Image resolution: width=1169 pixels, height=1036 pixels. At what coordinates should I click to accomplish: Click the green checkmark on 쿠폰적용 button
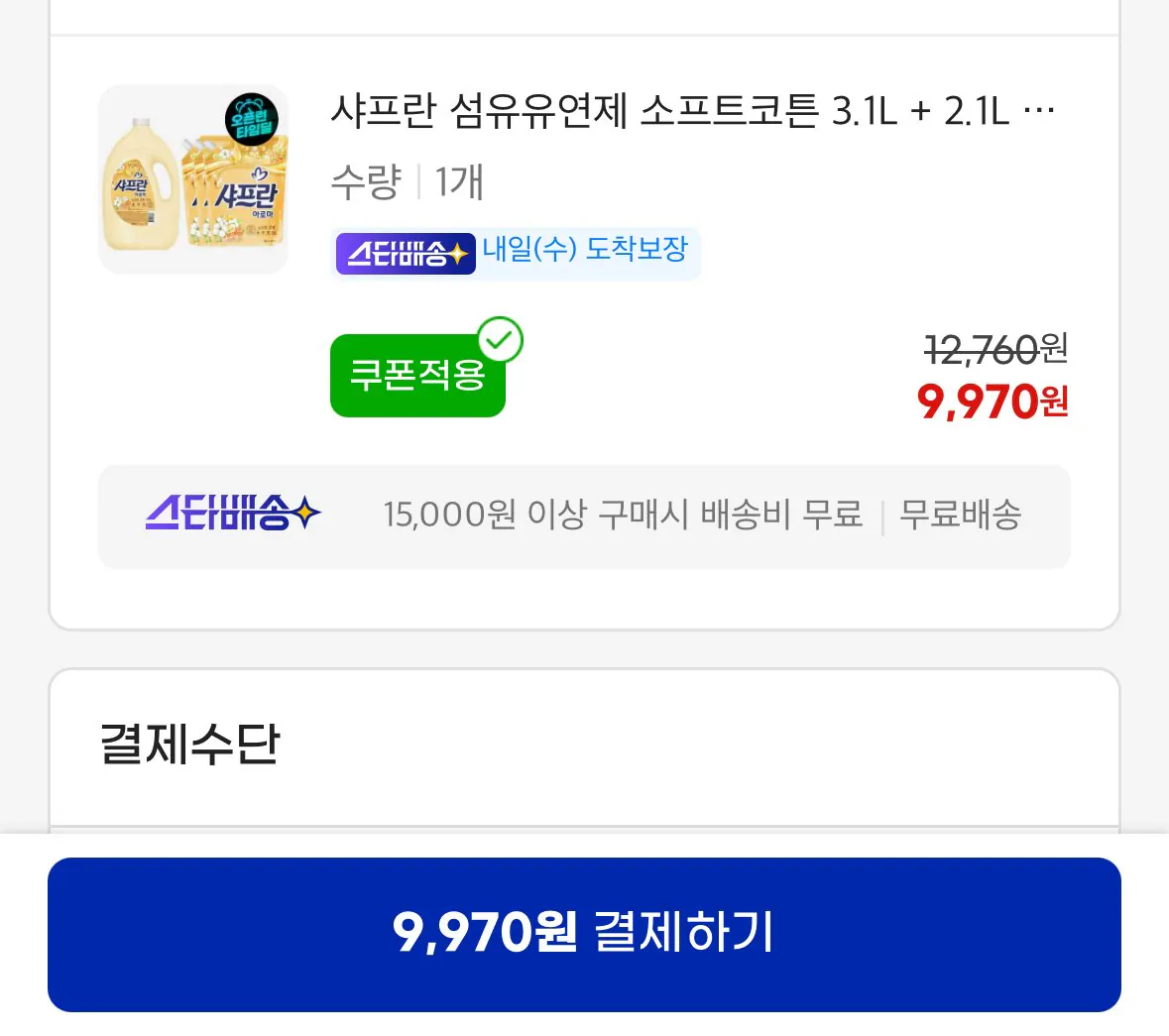coord(501,341)
